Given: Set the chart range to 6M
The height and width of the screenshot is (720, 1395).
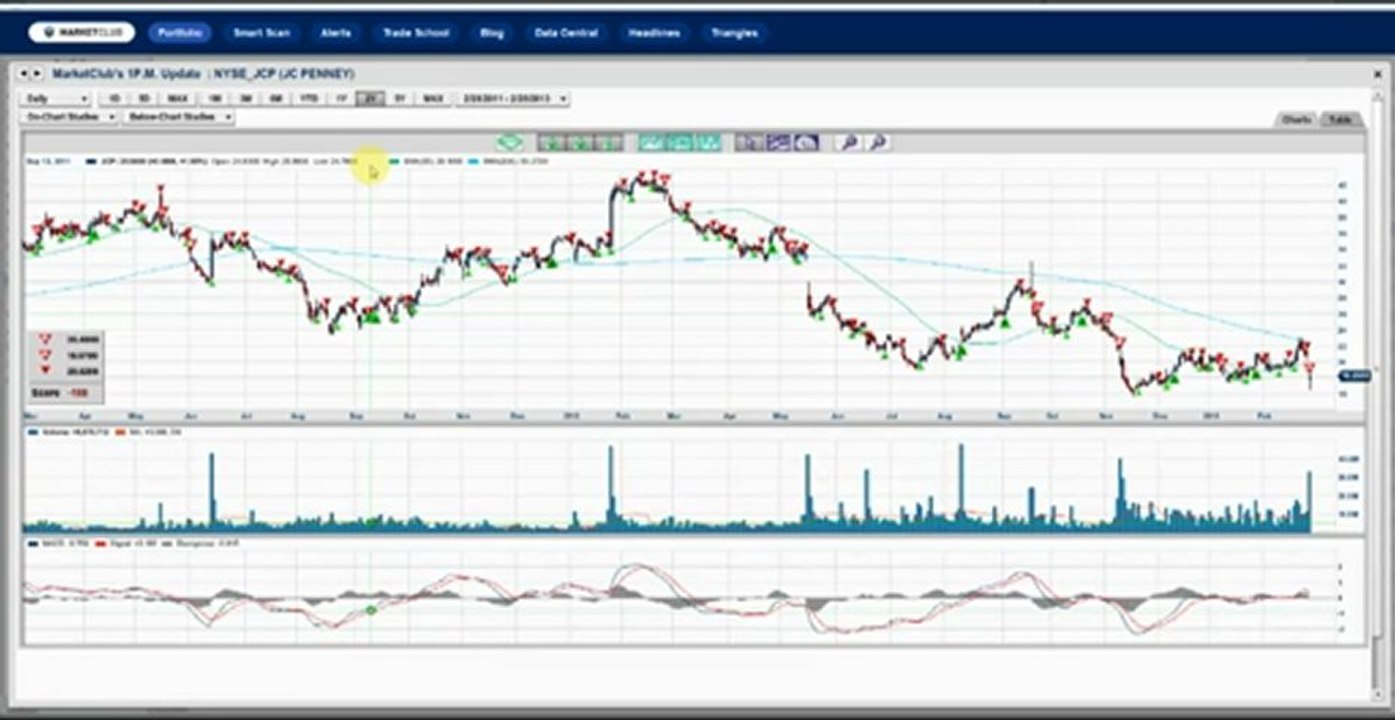Looking at the screenshot, I should point(276,99).
